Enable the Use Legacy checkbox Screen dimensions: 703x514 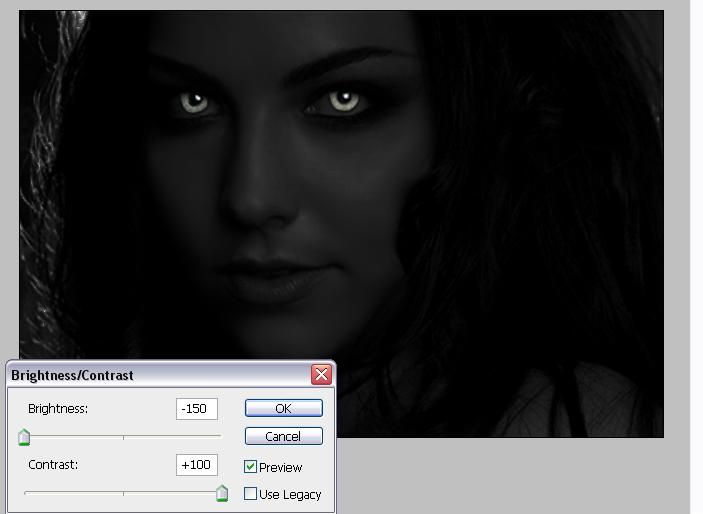[x=251, y=494]
